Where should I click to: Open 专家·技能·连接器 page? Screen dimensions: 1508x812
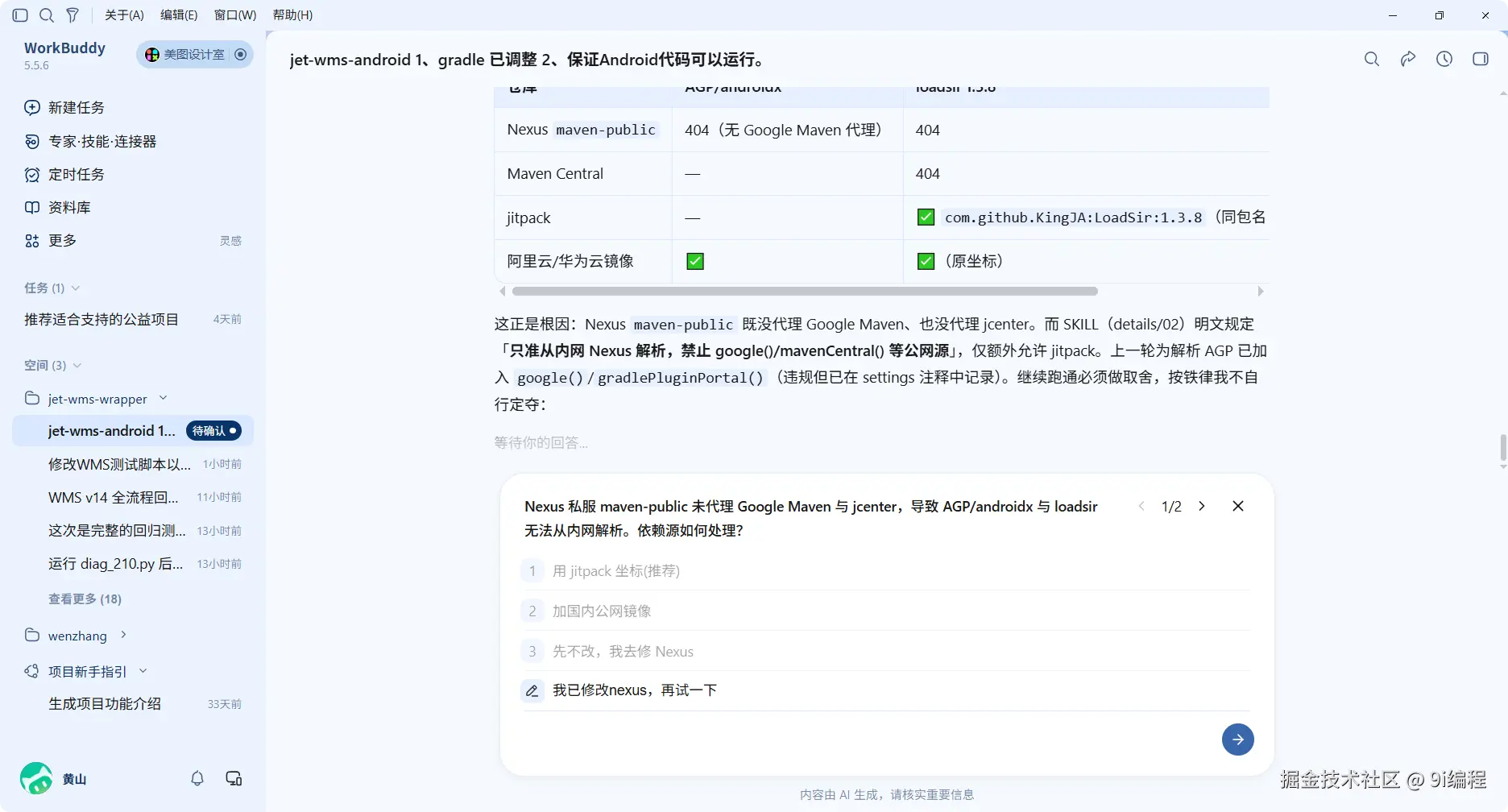pyautogui.click(x=101, y=142)
